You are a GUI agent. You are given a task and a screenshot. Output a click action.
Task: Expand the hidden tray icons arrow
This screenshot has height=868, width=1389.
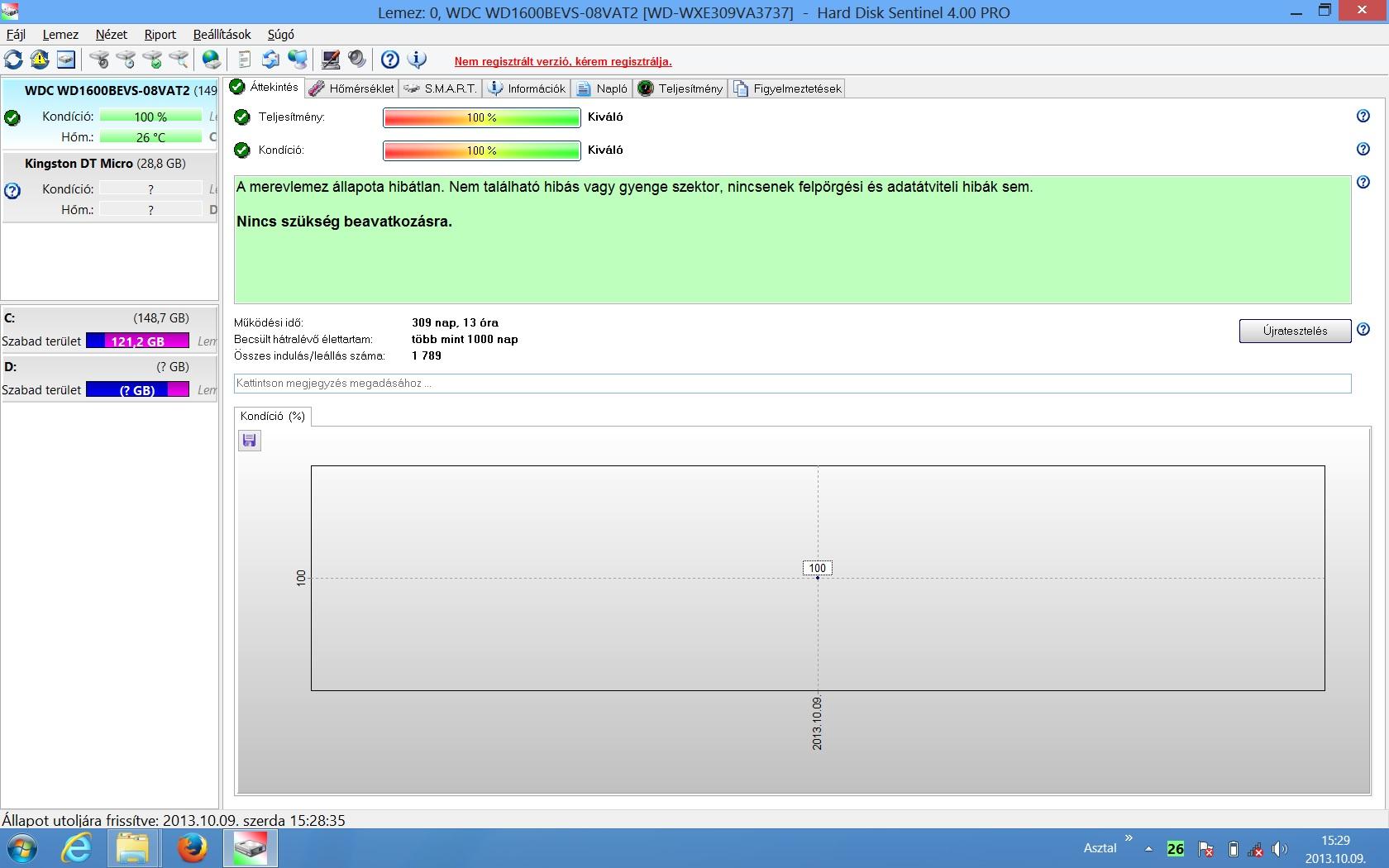pos(1148,849)
